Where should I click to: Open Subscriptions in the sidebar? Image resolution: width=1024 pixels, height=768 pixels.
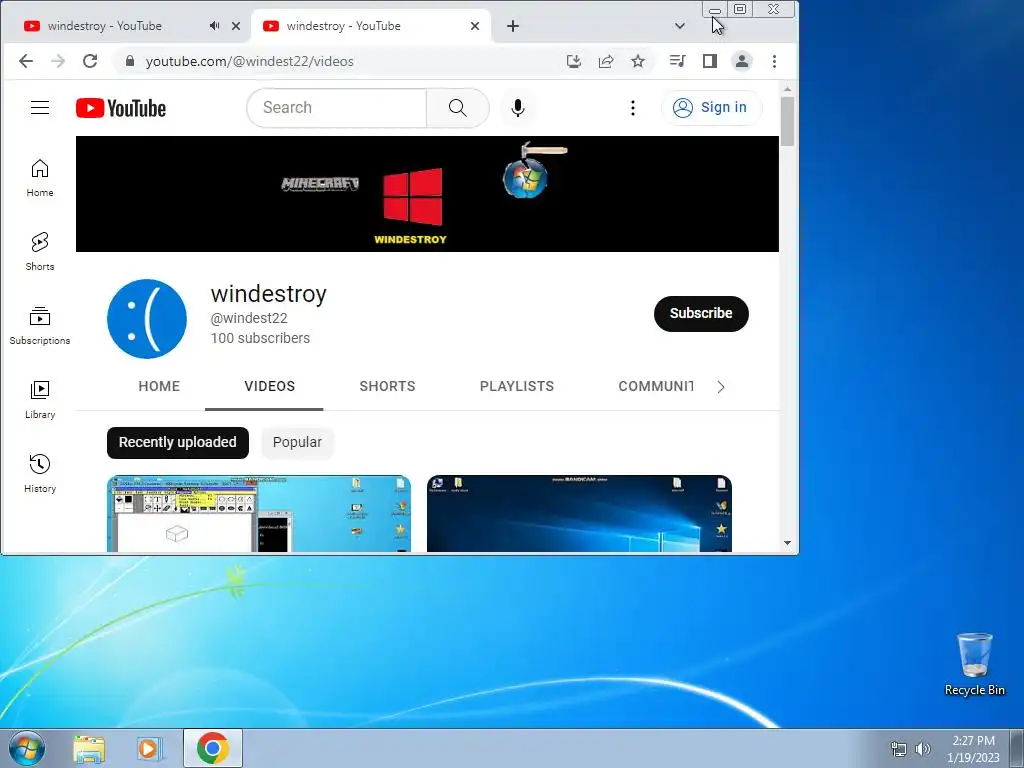(x=40, y=325)
